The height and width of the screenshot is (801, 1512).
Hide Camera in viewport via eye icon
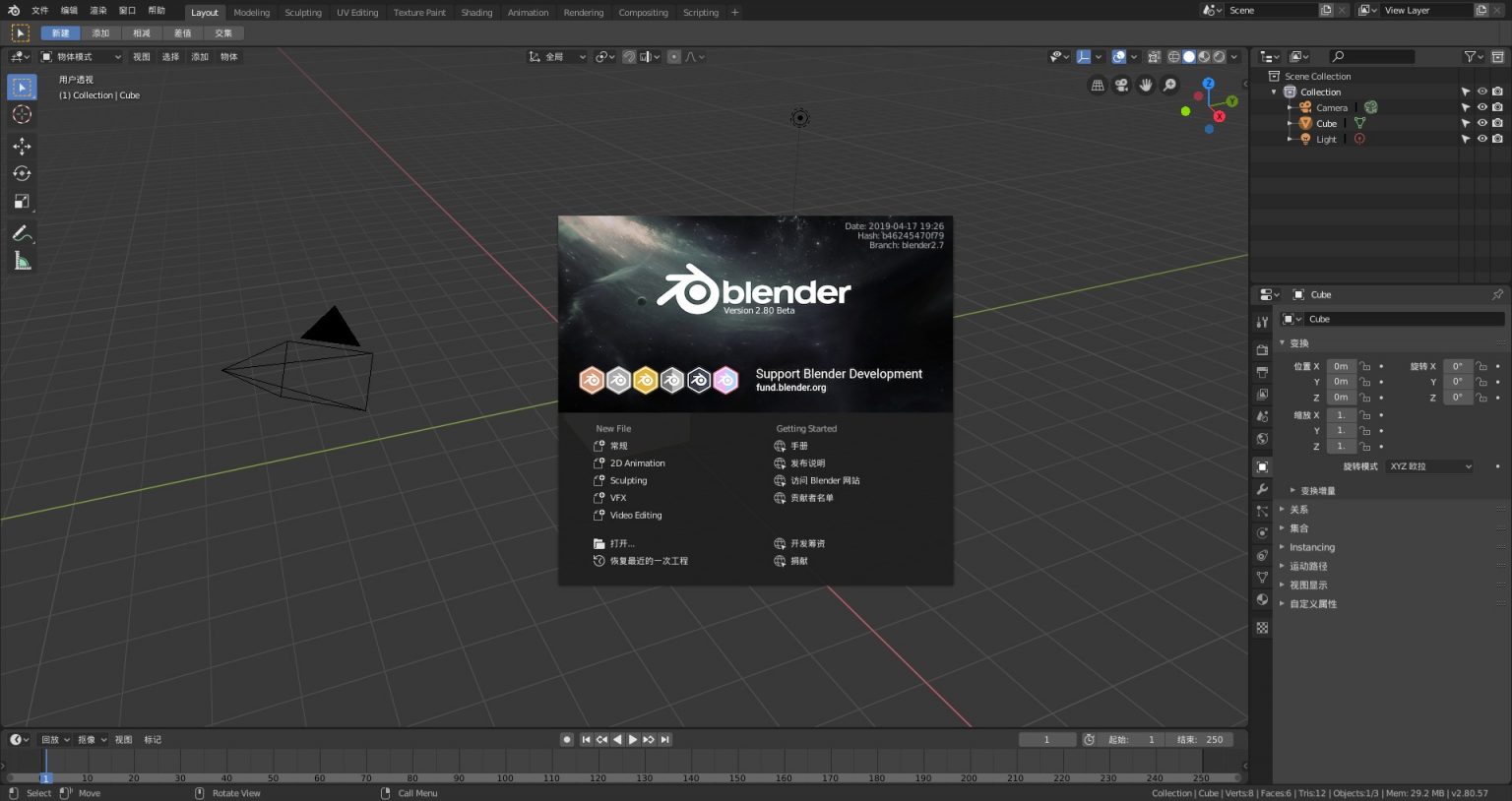click(1481, 107)
